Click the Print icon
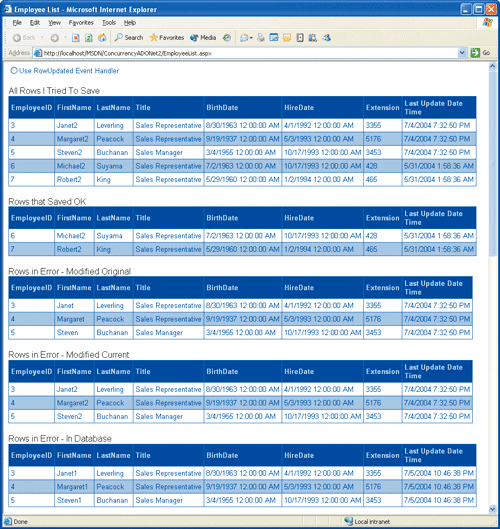Viewport: 500px width, 529px height. [260, 38]
